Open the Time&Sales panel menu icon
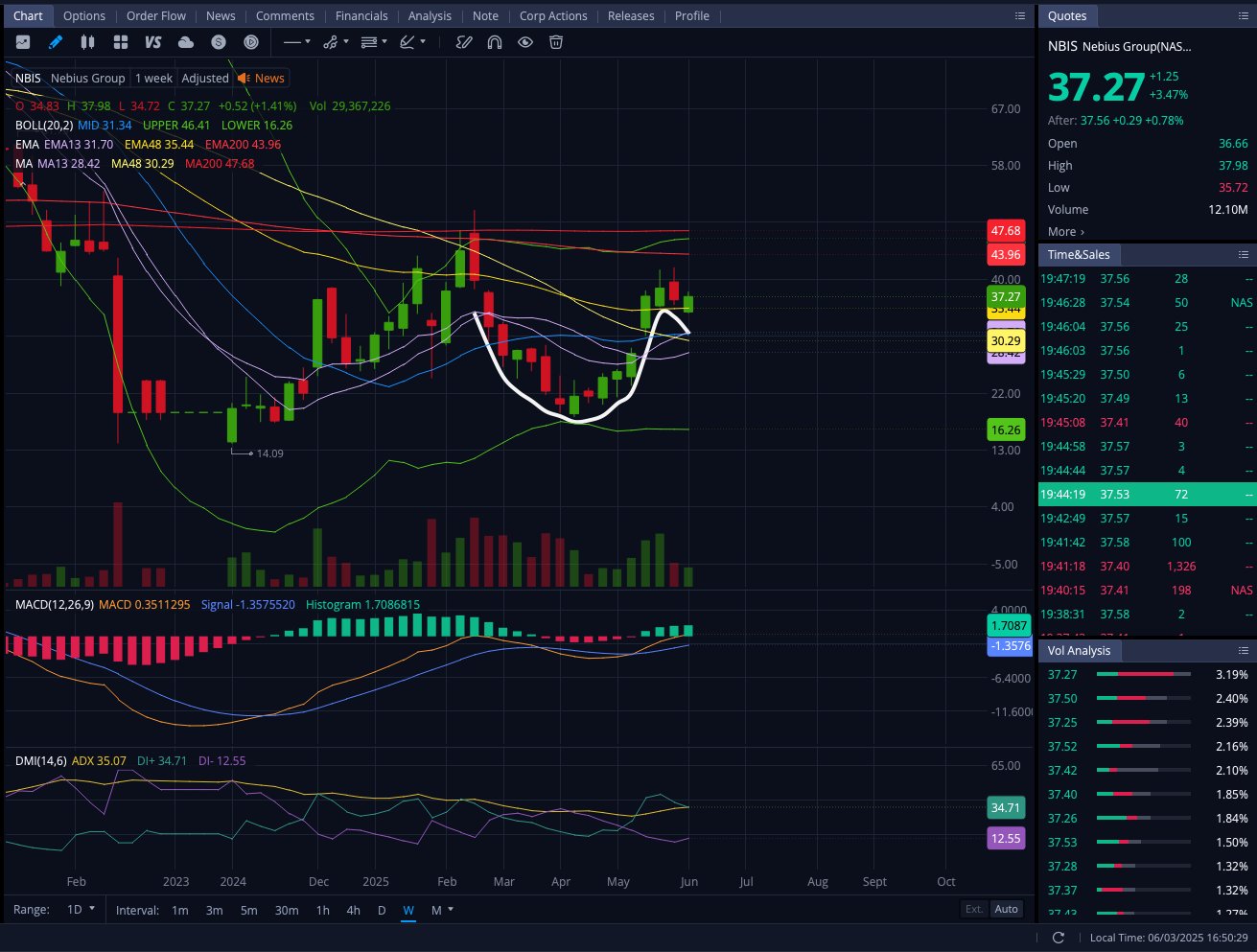 [x=1244, y=254]
